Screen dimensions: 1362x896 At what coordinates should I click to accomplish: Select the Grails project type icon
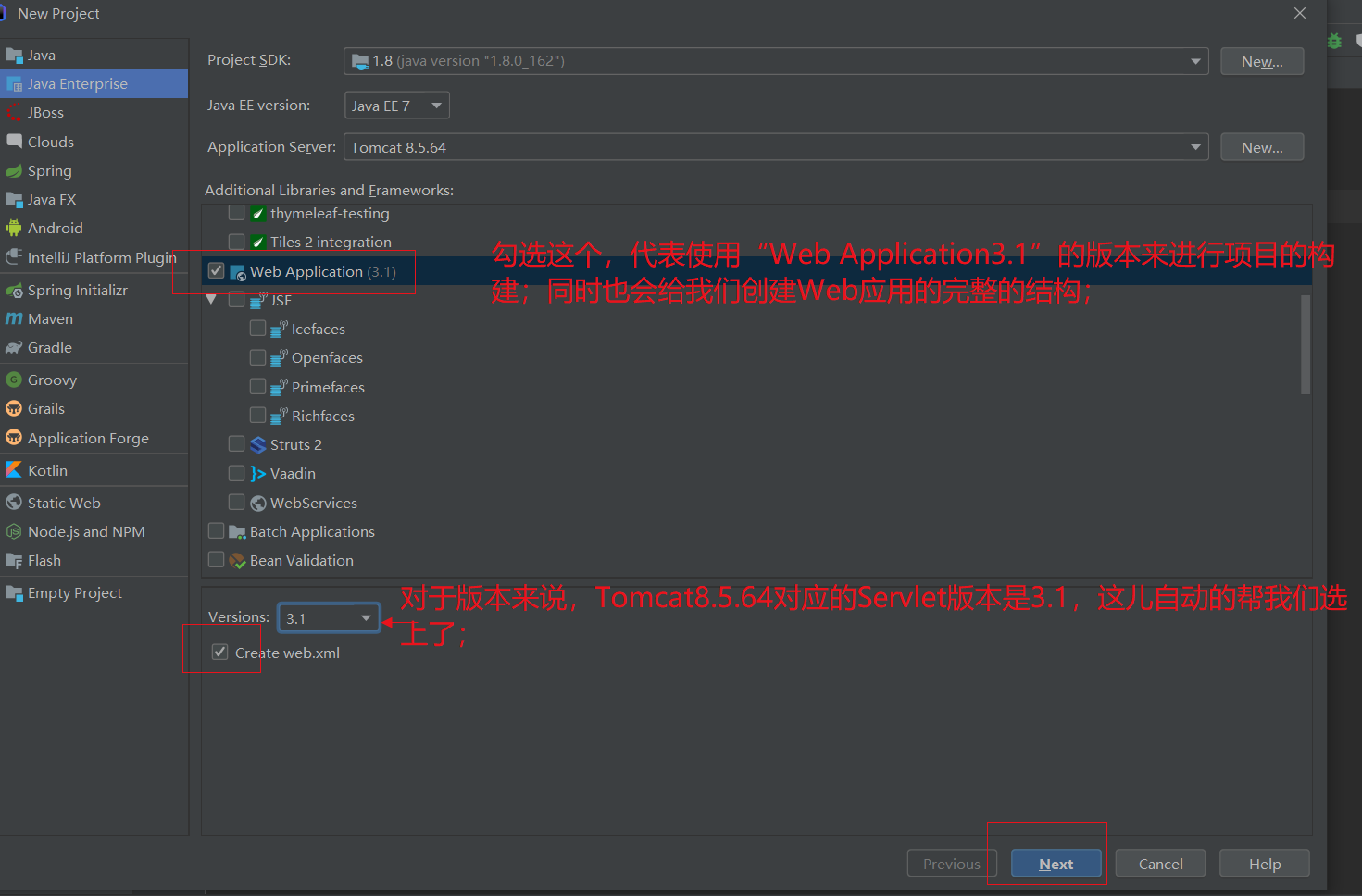15,408
